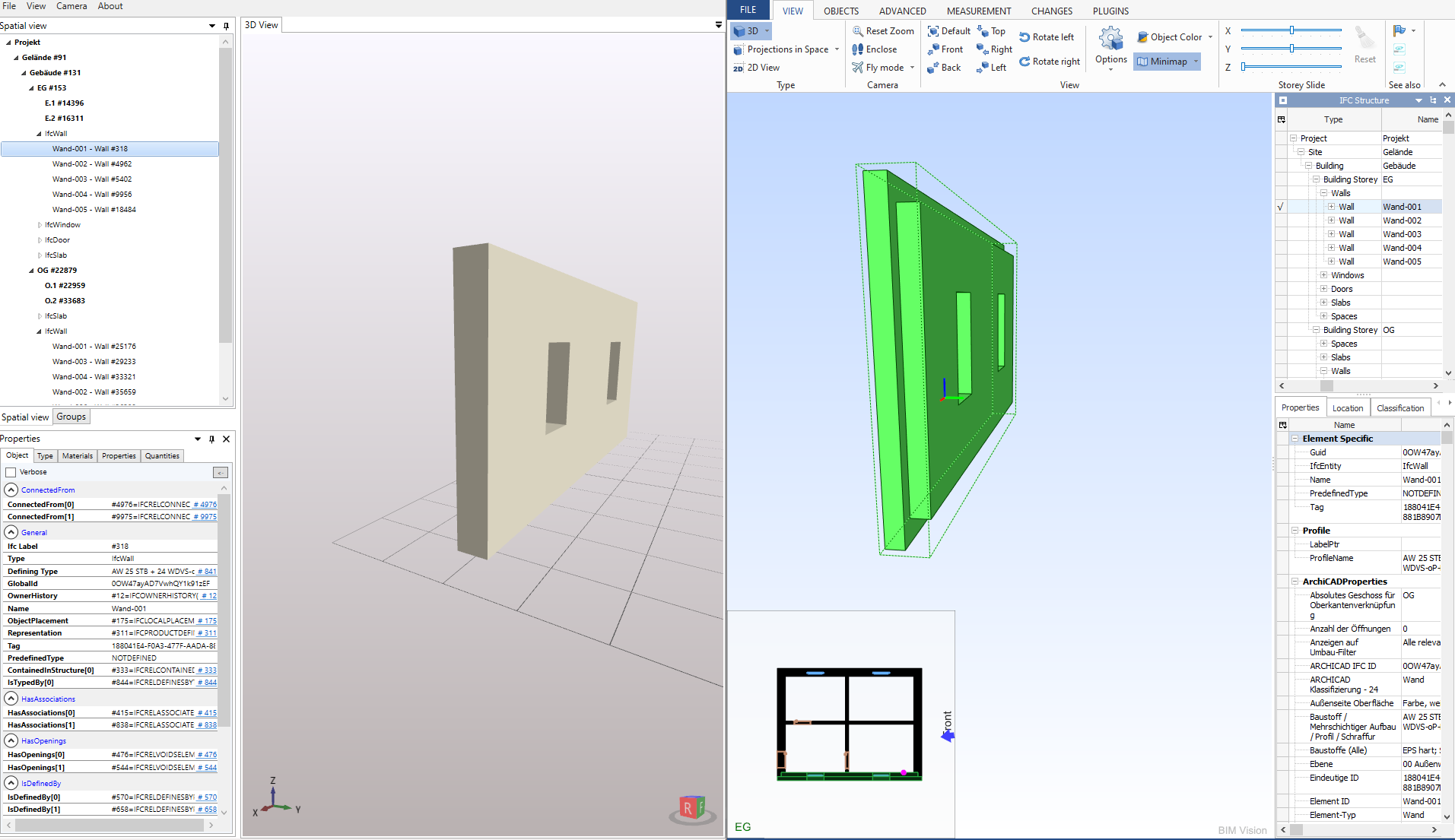
Task: Follow the #841 Defining Type link
Action: tap(207, 572)
